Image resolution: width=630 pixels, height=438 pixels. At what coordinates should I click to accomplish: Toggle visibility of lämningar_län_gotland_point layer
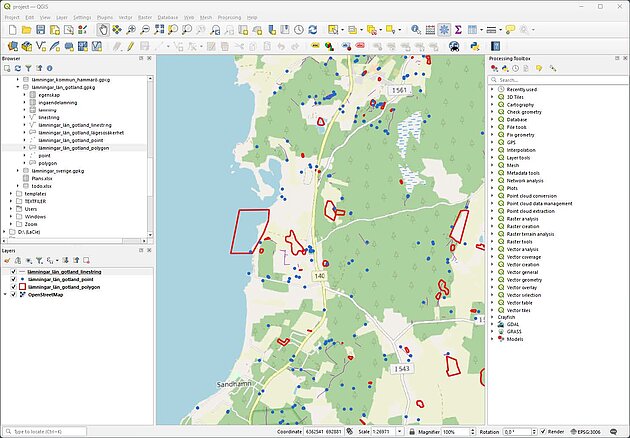pos(14,279)
